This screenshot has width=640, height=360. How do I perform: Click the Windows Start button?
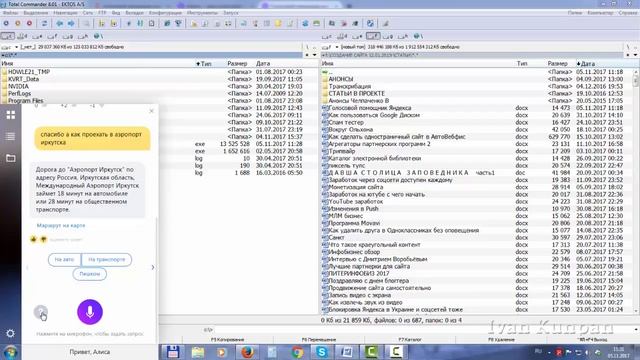coord(10,352)
